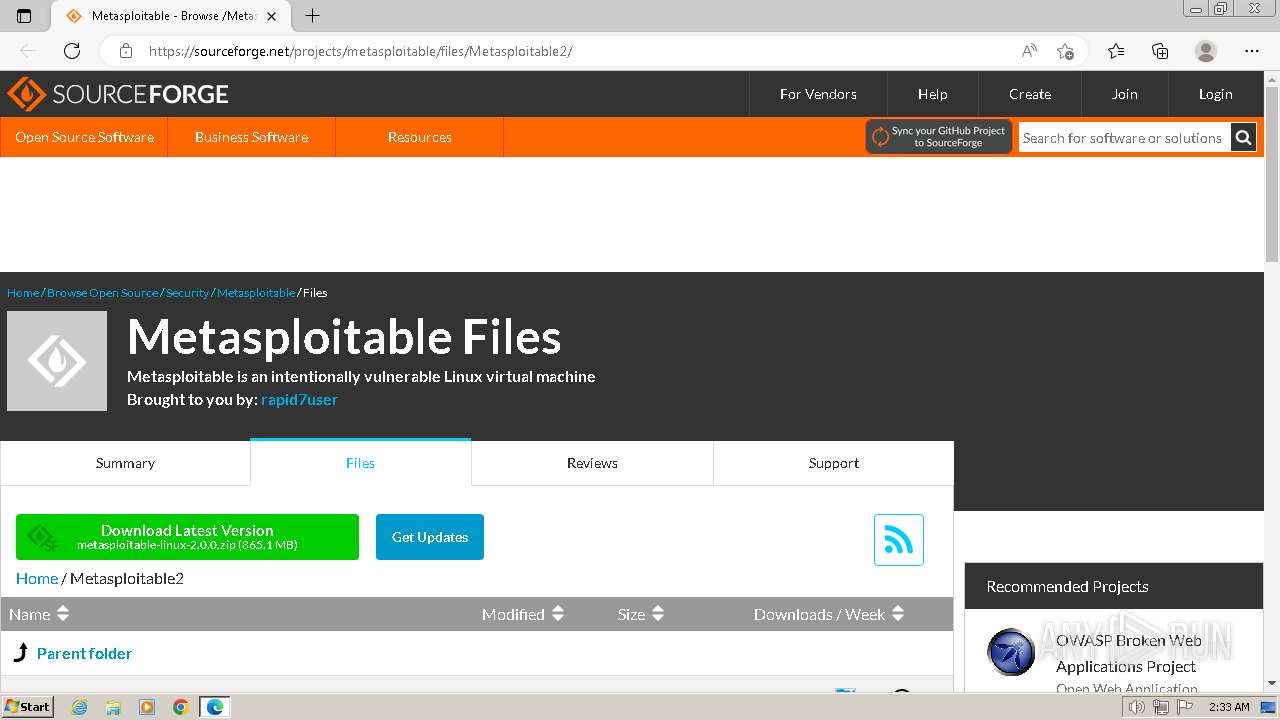Add this page to favorites star icon
1280x720 pixels.
pyautogui.click(x=1065, y=51)
